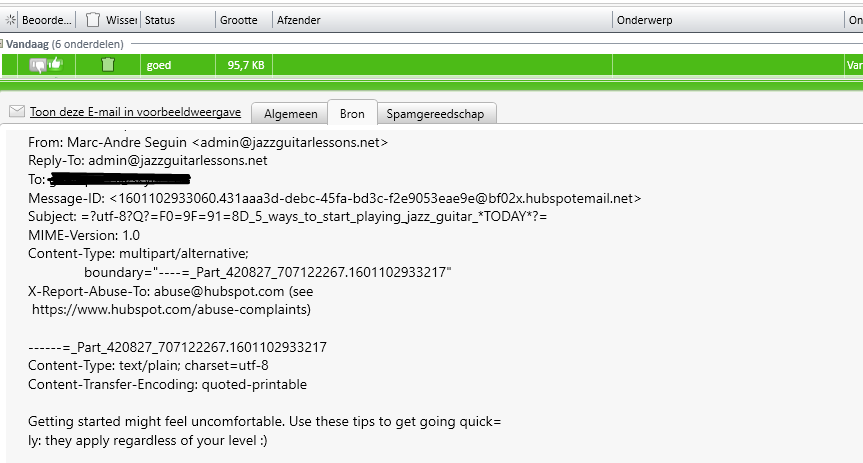Viewport: 863px width, 463px height.
Task: Click the envelope icon beside the preview link
Action: click(17, 111)
